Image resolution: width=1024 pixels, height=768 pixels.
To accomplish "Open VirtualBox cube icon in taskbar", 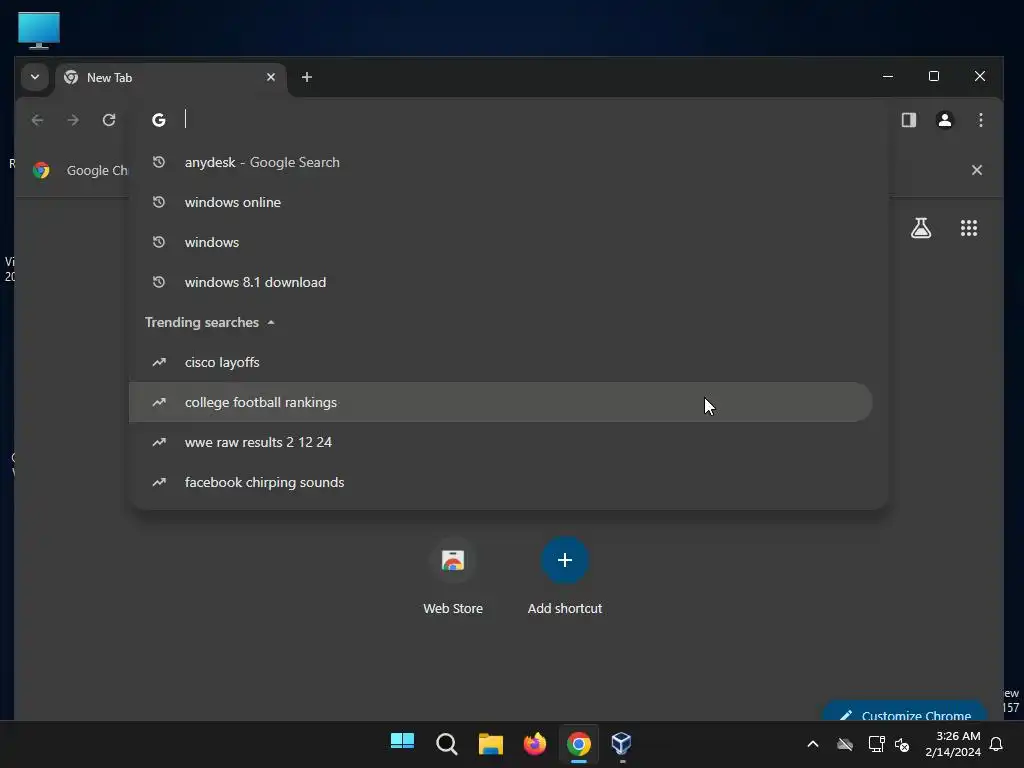I will tap(622, 743).
